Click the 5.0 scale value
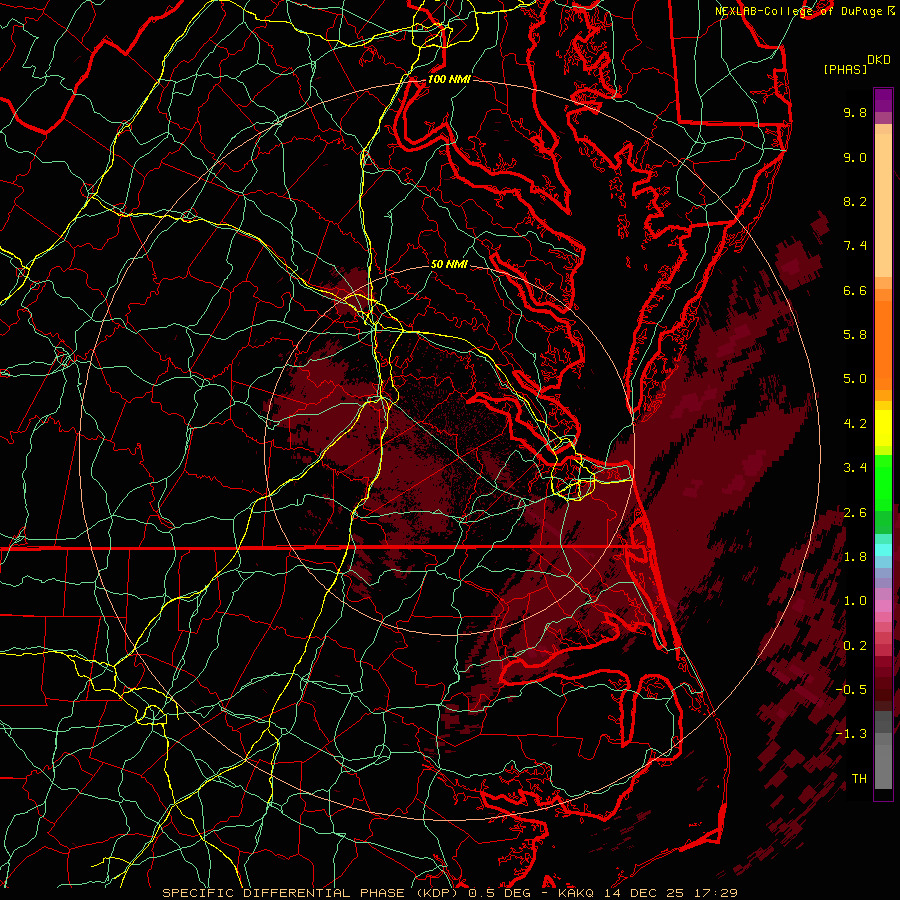The image size is (900, 900). pos(855,379)
